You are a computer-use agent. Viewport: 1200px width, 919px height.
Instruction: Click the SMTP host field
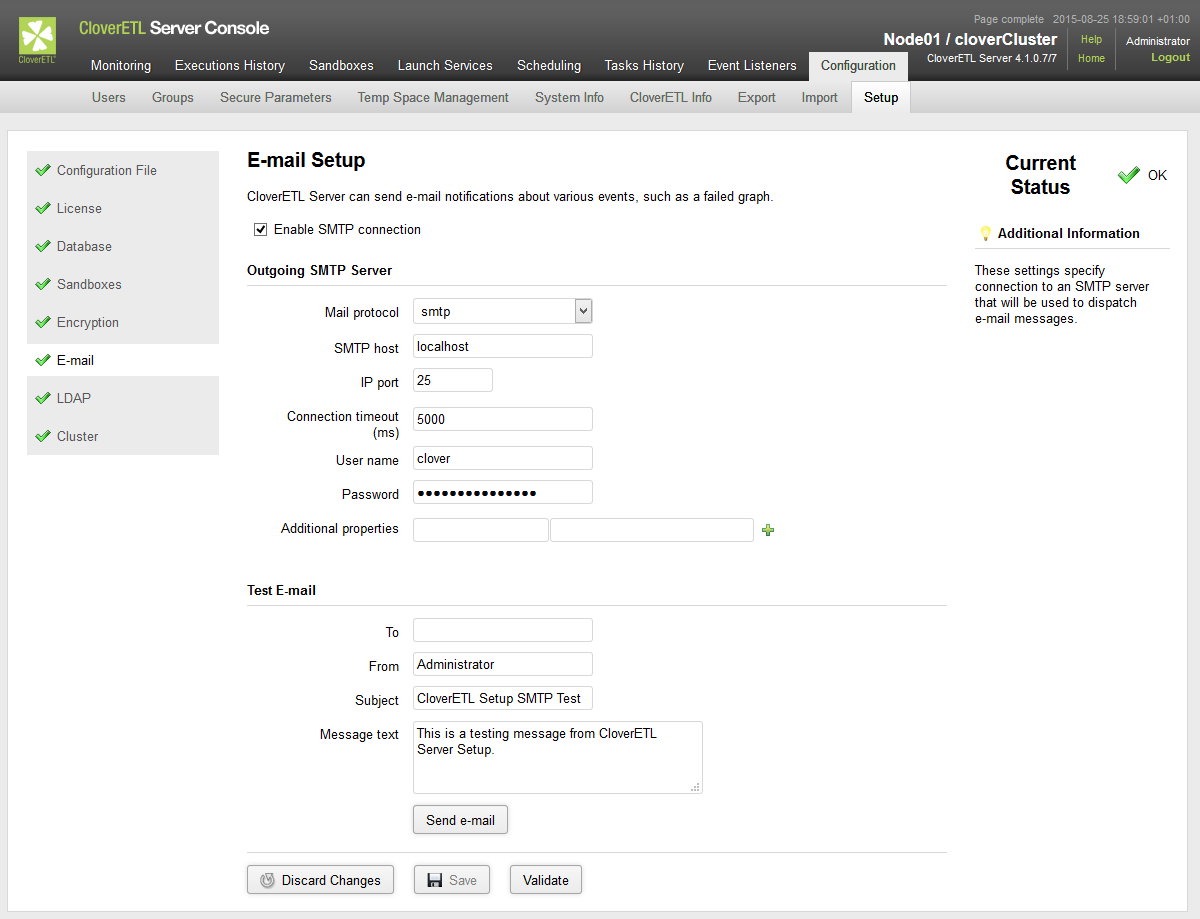[503, 346]
